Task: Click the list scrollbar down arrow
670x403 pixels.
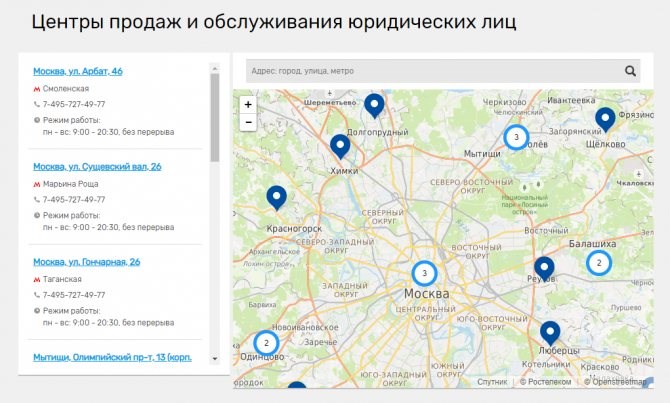Action: (x=215, y=359)
